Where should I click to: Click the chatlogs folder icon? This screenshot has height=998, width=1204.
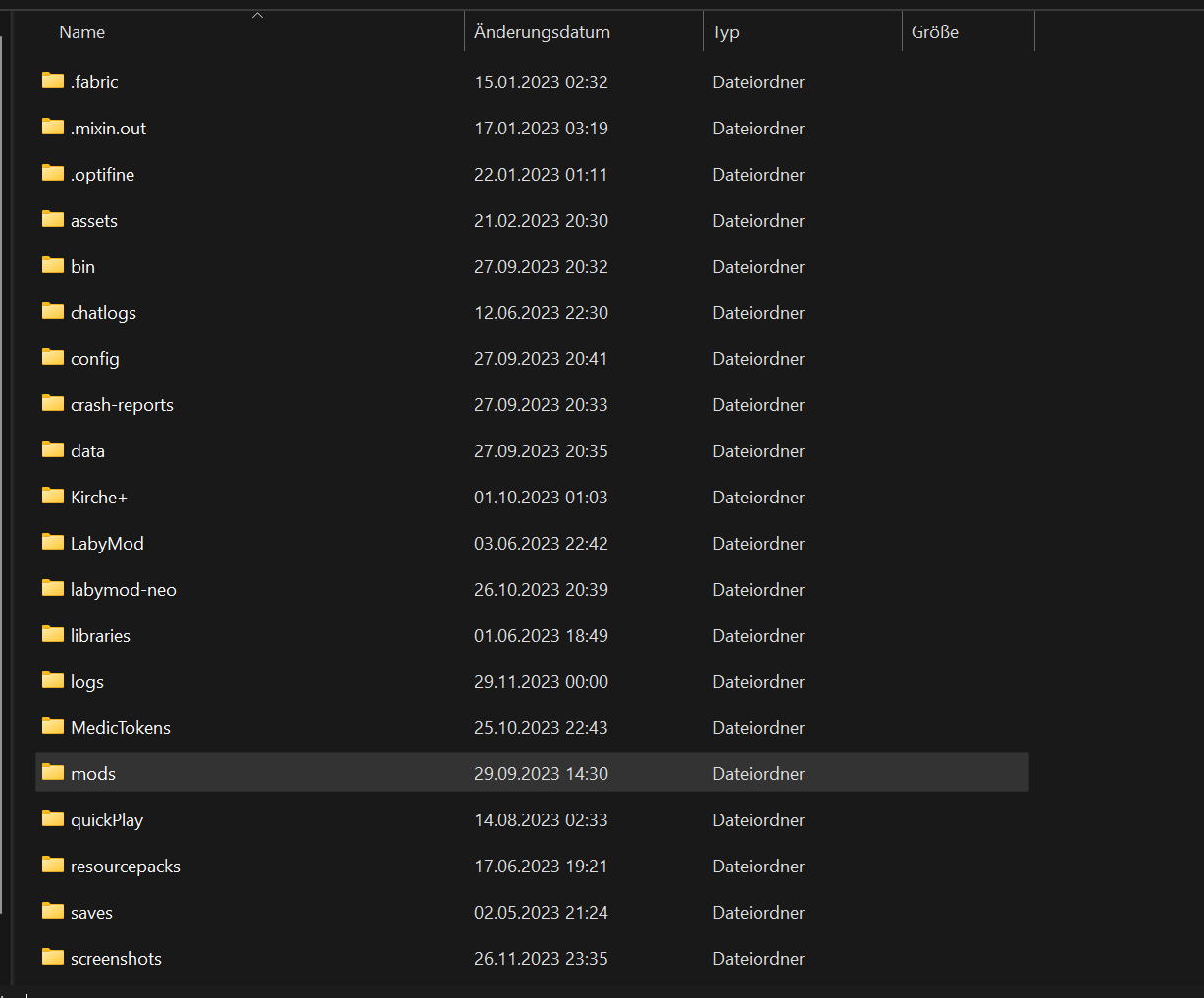[x=53, y=312]
